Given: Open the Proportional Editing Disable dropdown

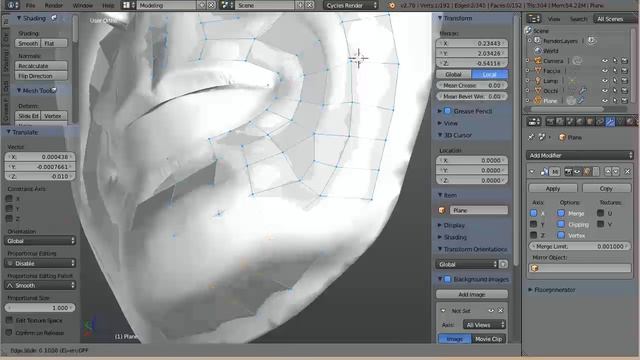Looking at the screenshot, I should [x=40, y=263].
